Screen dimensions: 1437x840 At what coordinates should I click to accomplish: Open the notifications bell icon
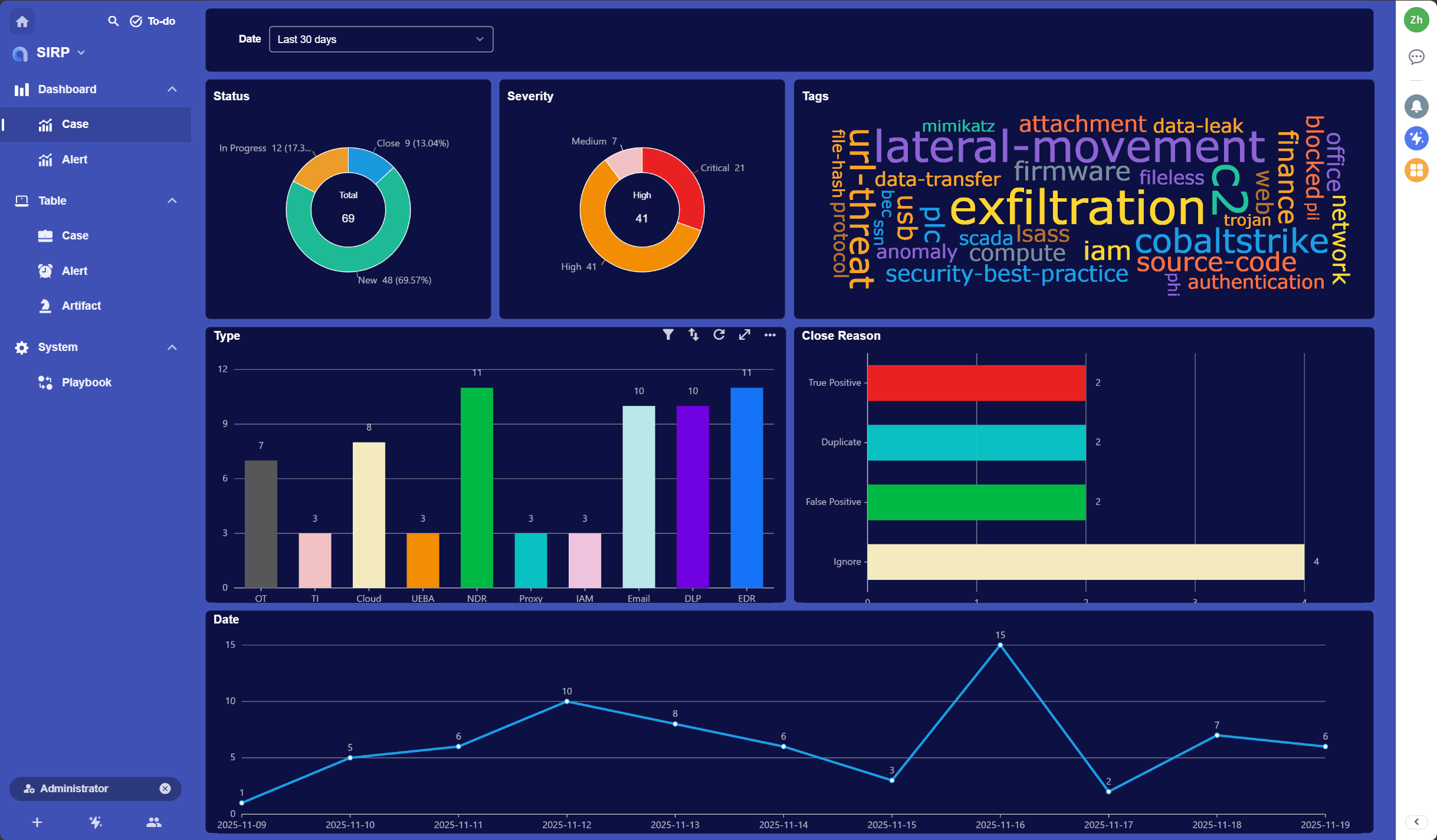pyautogui.click(x=1416, y=107)
